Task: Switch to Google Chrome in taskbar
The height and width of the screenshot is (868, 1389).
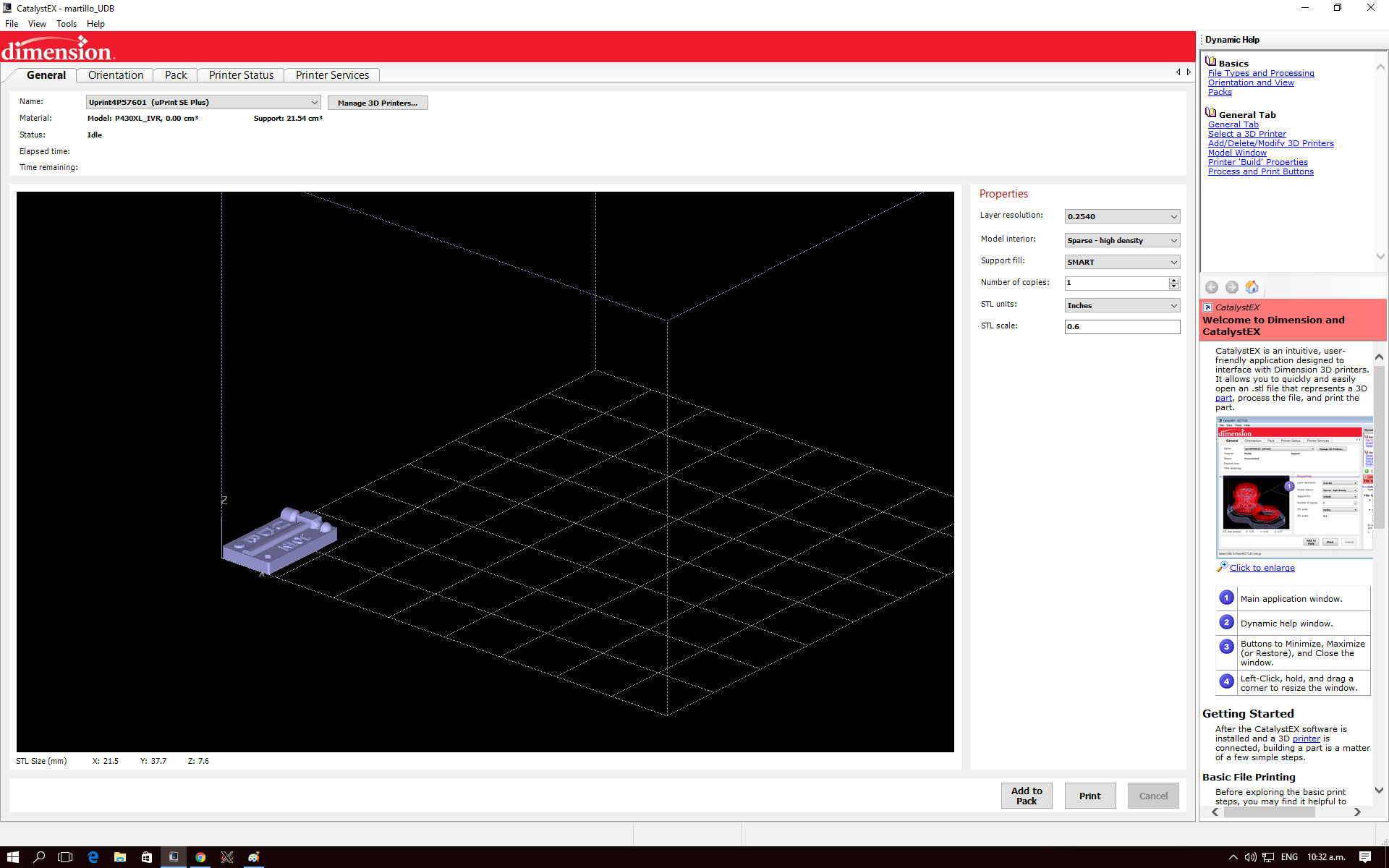Action: (x=200, y=857)
